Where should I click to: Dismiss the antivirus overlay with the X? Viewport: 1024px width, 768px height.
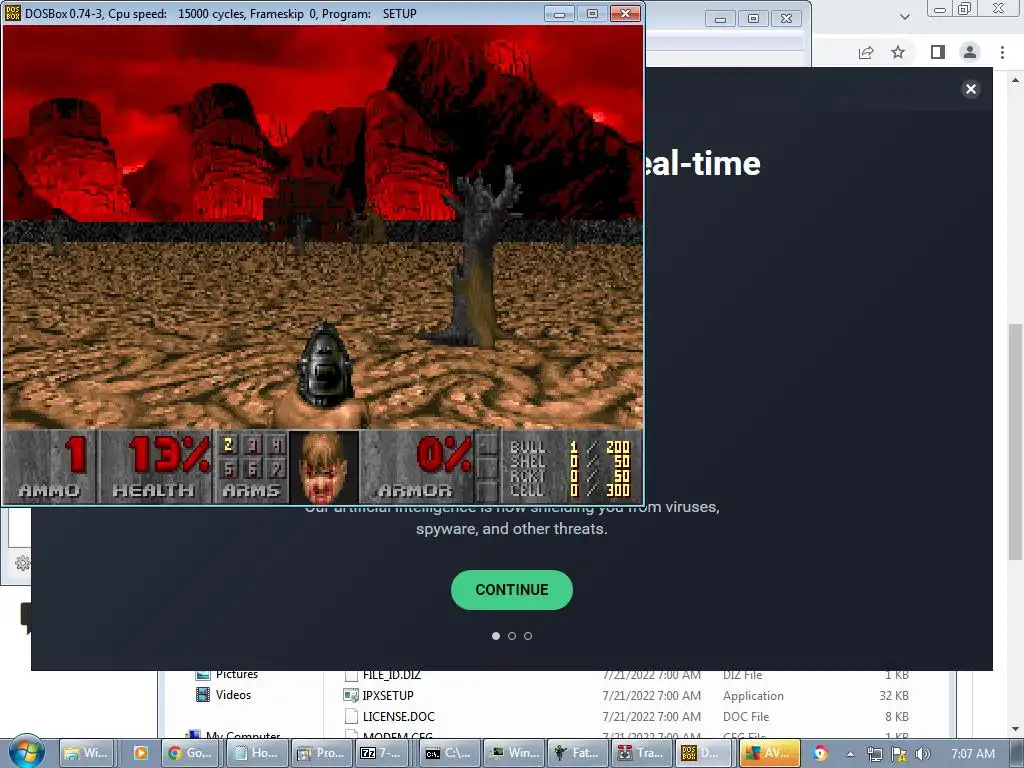pos(971,89)
